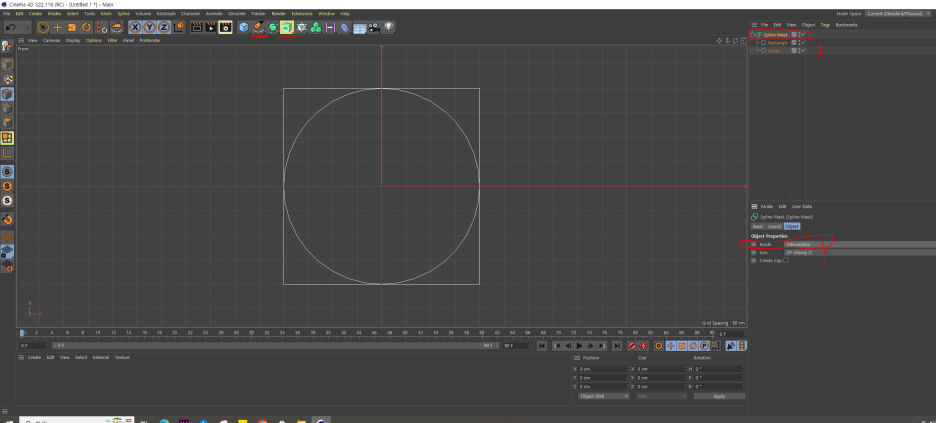Click the Rotation H input field

coord(719,369)
